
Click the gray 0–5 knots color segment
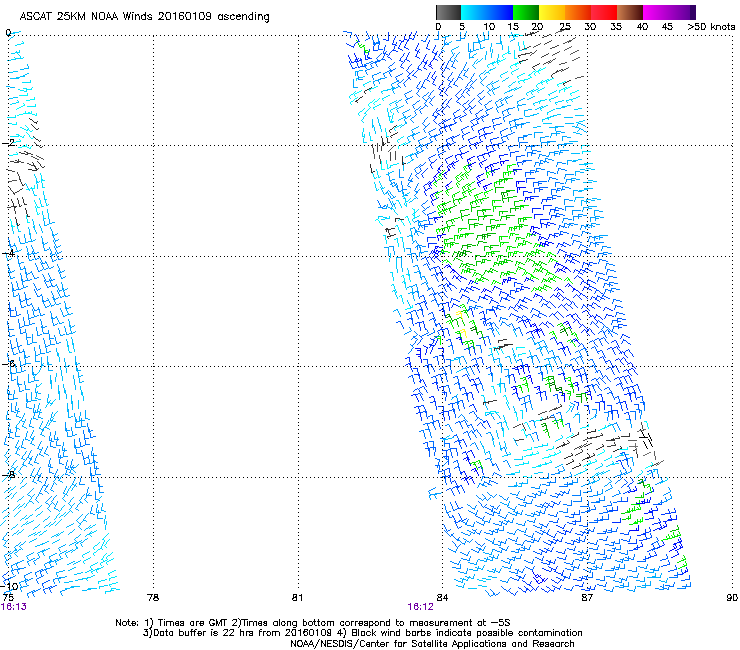click(x=448, y=12)
